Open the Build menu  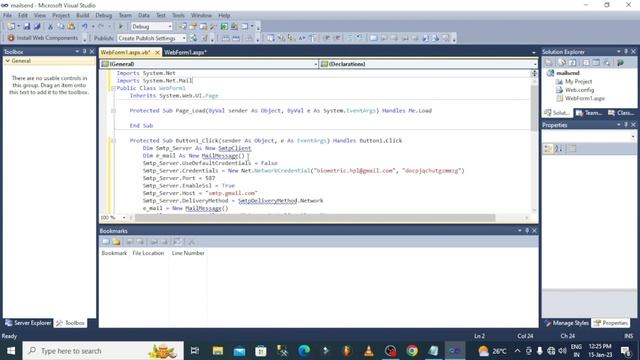click(82, 16)
